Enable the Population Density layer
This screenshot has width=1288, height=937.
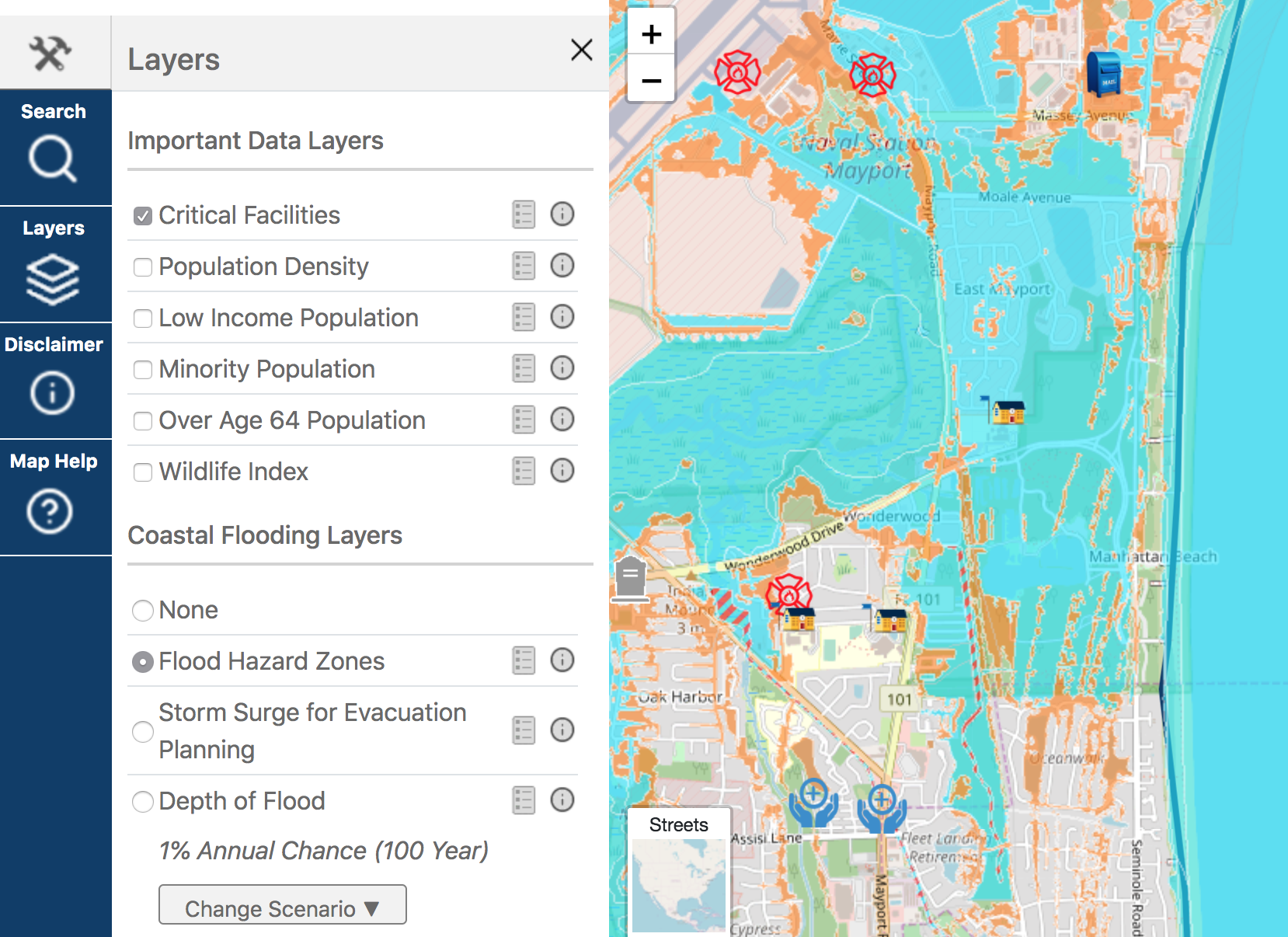pyautogui.click(x=143, y=266)
